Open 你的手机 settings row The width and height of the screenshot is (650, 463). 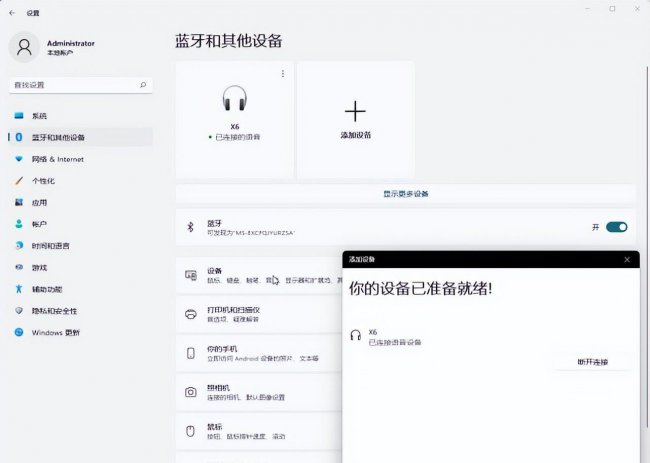click(x=259, y=353)
